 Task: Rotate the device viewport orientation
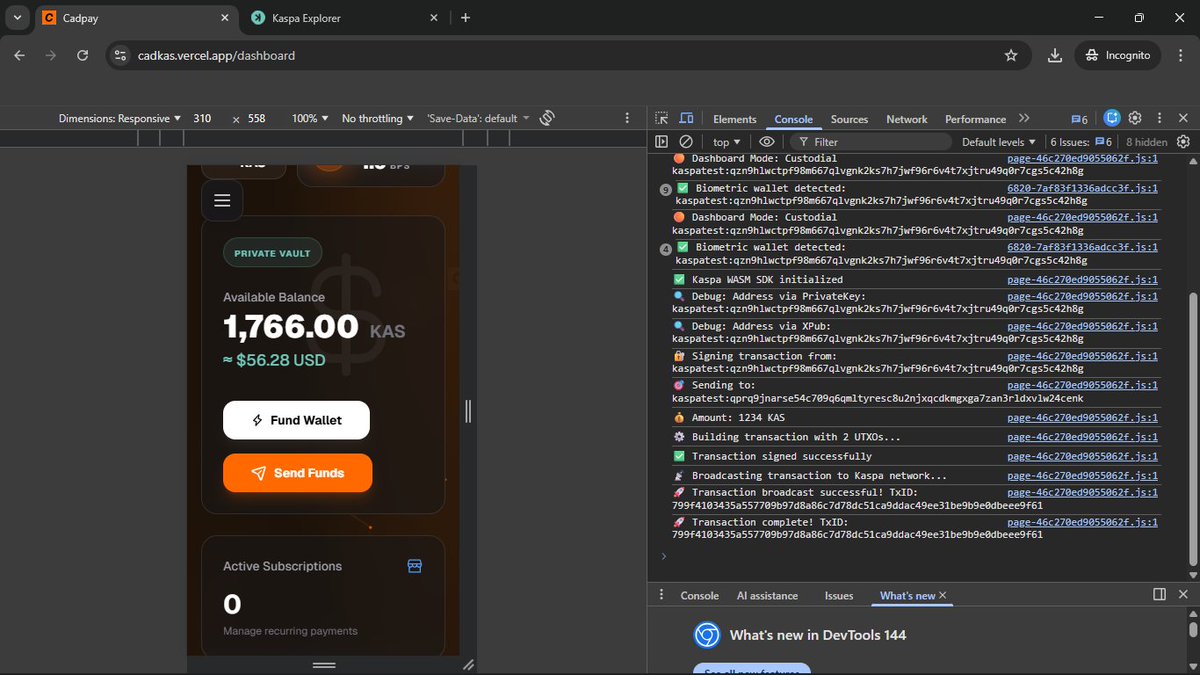[547, 118]
